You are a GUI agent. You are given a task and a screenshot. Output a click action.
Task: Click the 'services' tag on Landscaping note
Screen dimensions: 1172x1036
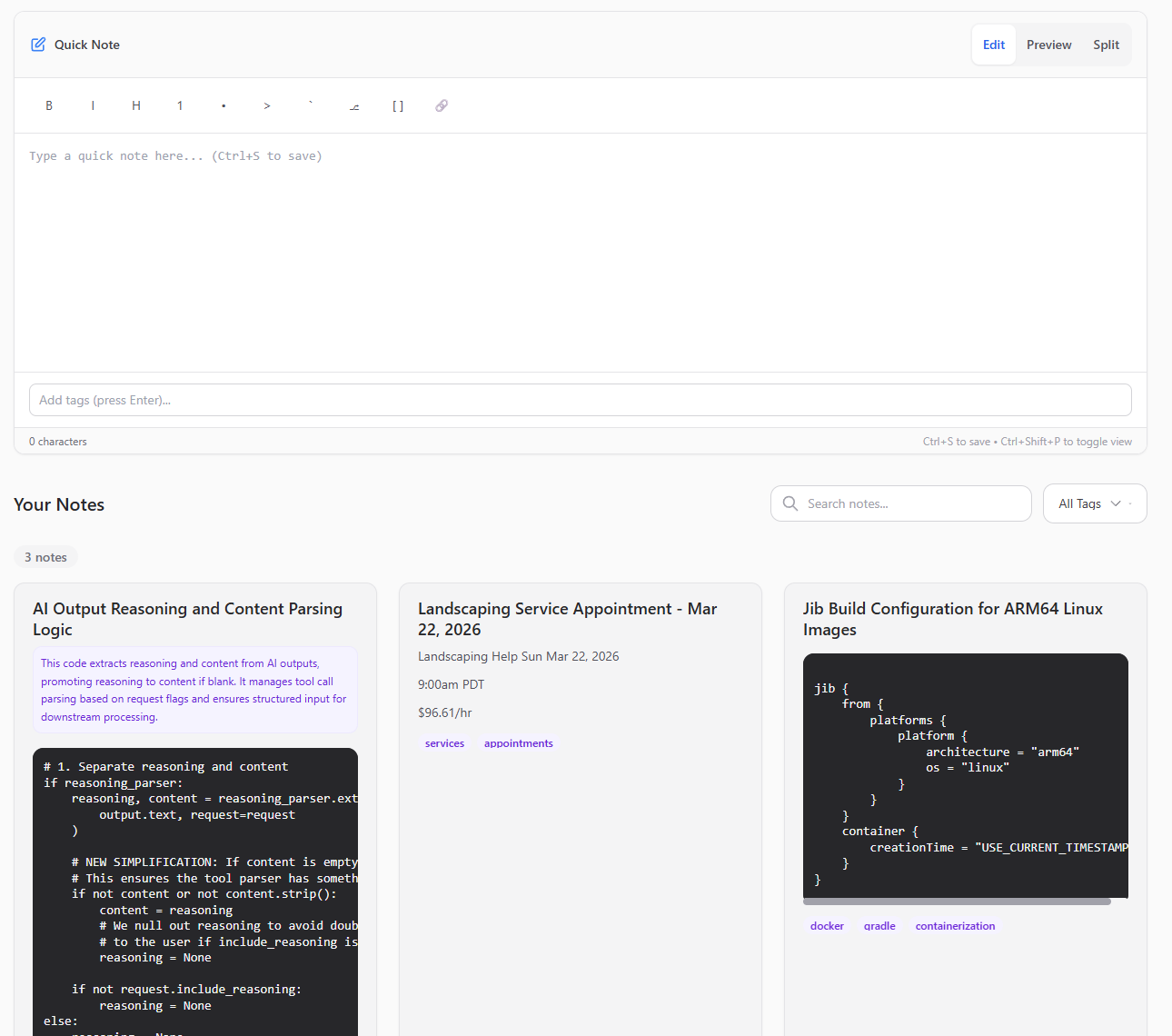(x=444, y=743)
